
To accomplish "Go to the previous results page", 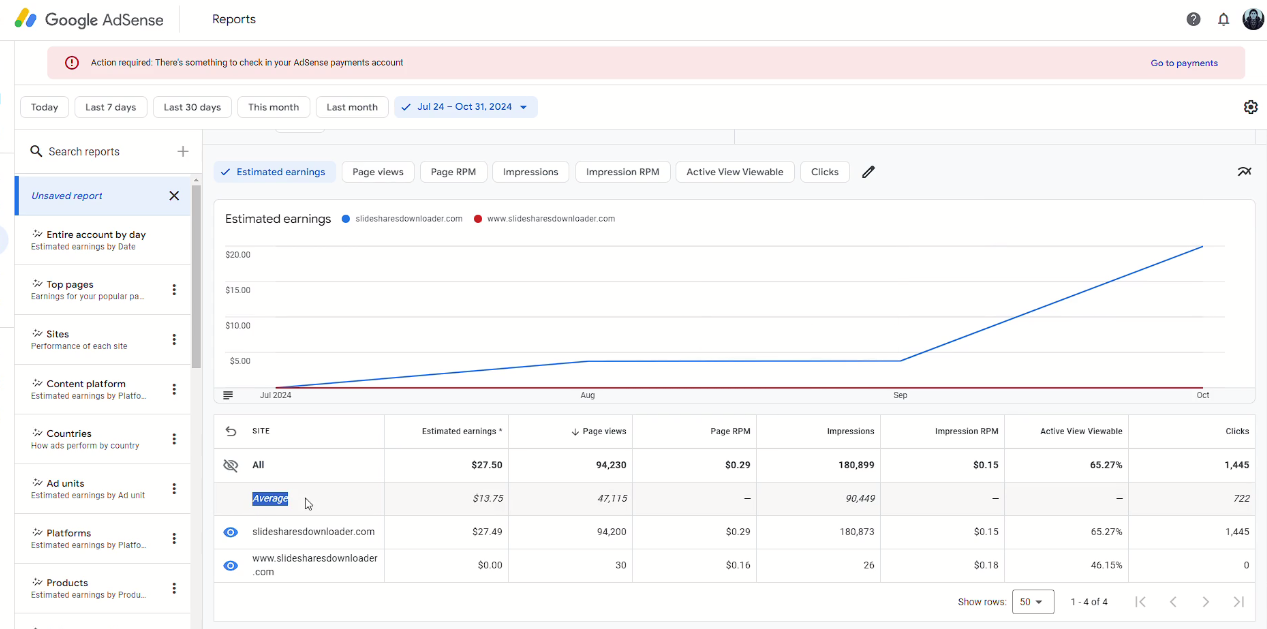I will pyautogui.click(x=1173, y=601).
